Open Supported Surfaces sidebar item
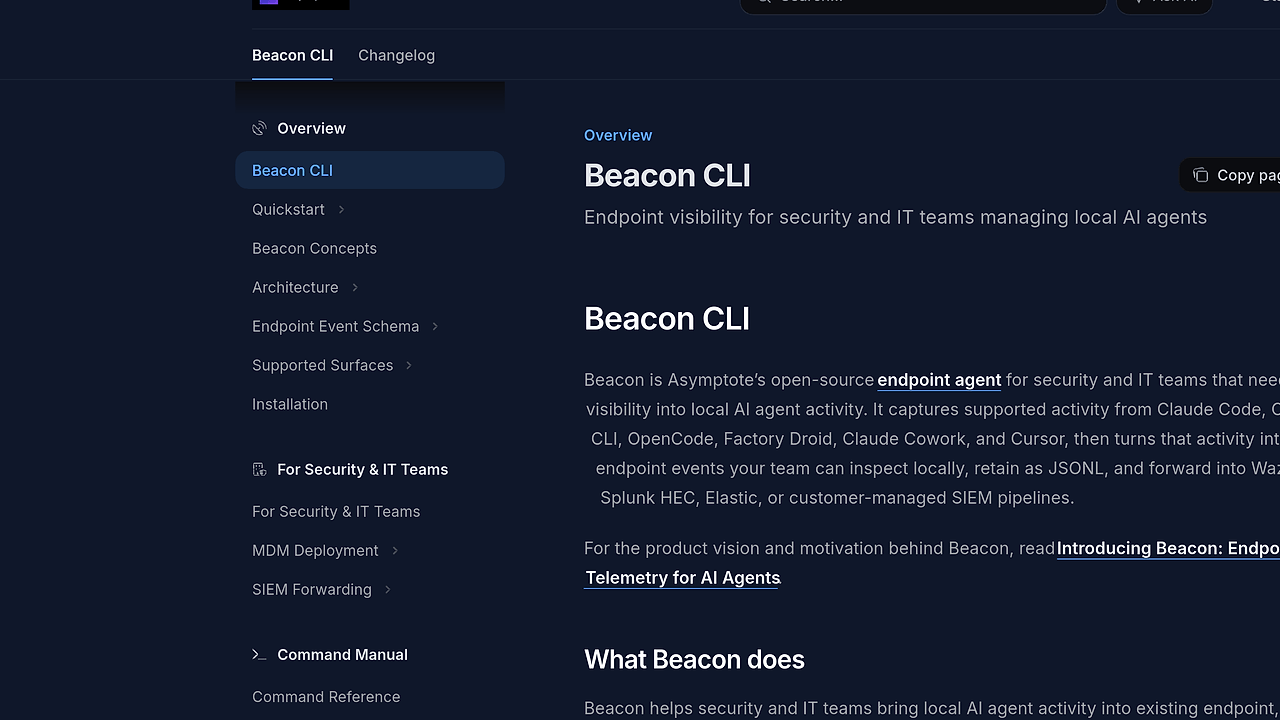 322,365
